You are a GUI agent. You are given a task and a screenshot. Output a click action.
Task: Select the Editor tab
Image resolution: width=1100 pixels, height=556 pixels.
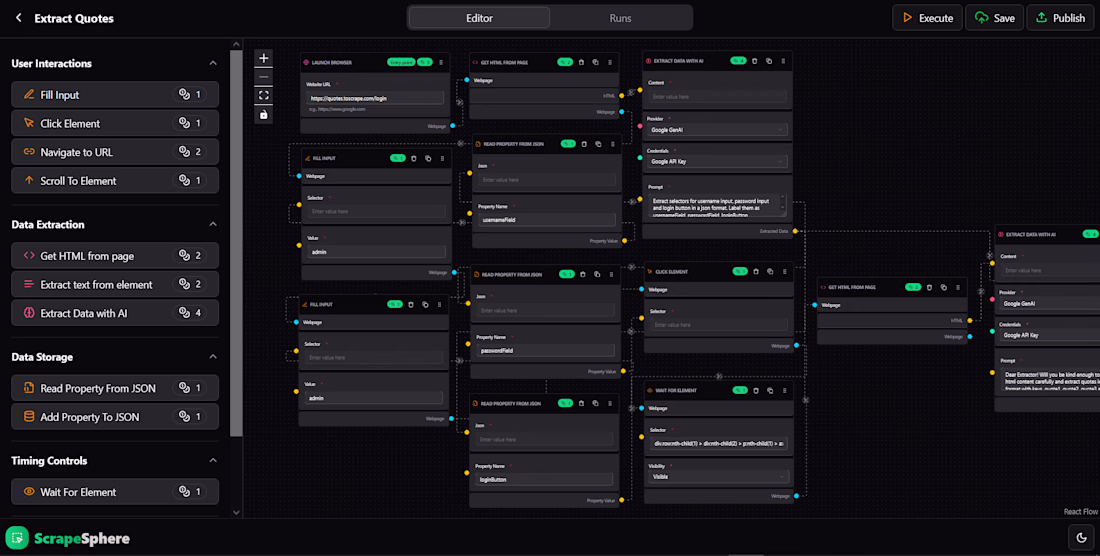click(x=479, y=18)
